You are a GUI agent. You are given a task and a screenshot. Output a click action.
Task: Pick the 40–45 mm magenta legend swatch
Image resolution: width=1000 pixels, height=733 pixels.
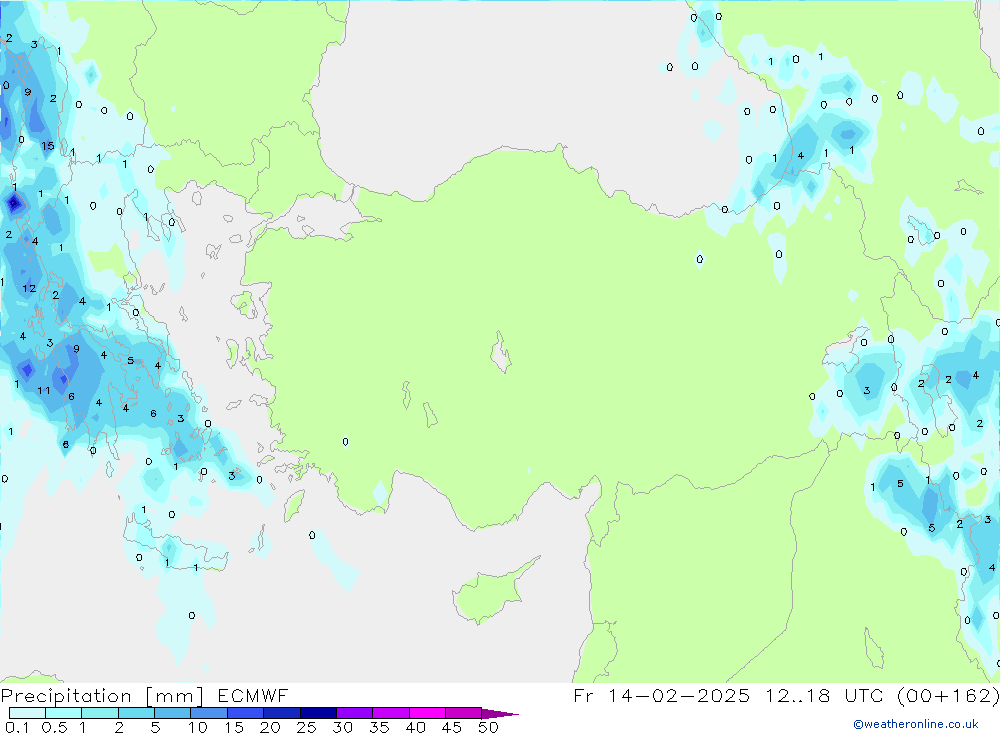(427, 713)
